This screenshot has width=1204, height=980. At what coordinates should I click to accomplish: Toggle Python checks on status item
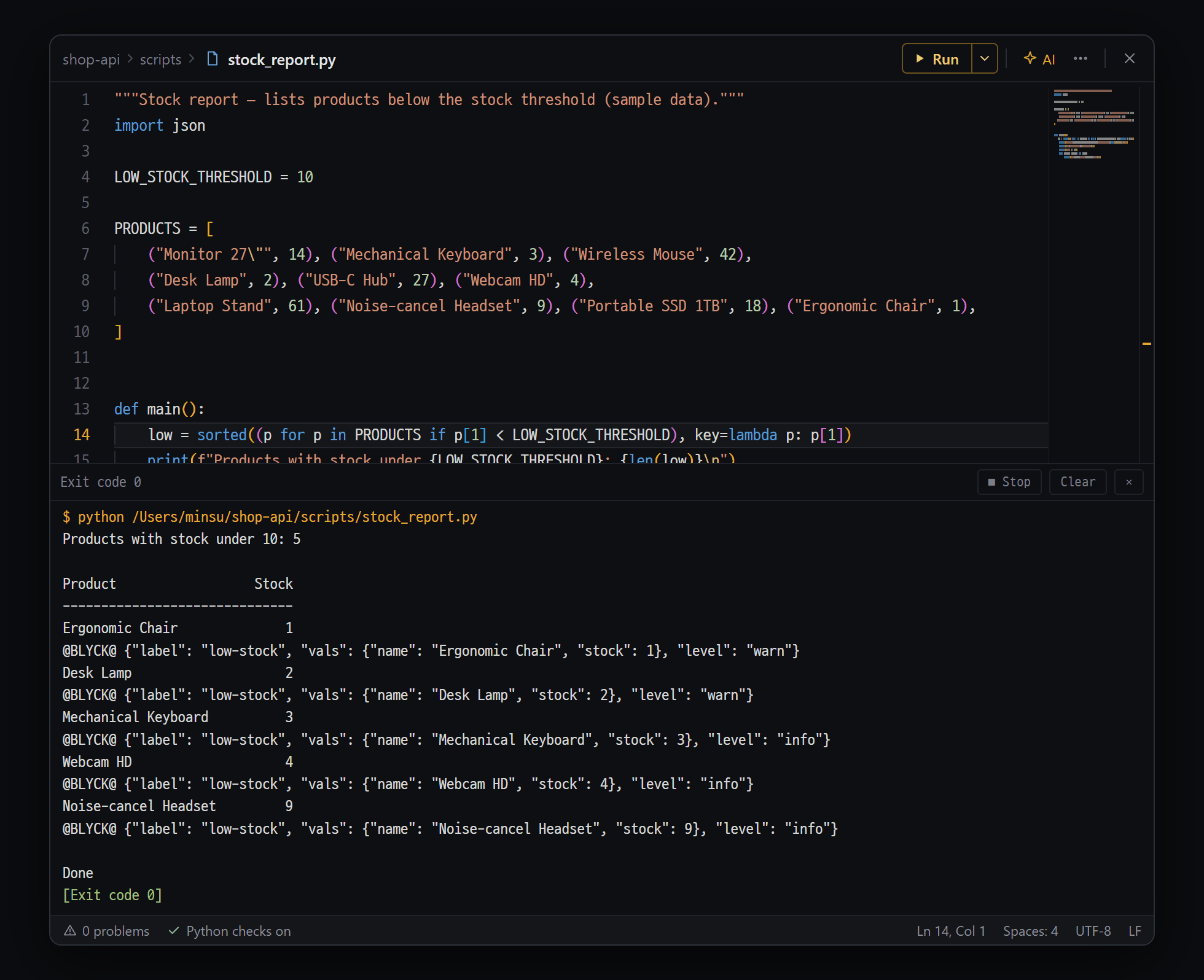[x=230, y=931]
